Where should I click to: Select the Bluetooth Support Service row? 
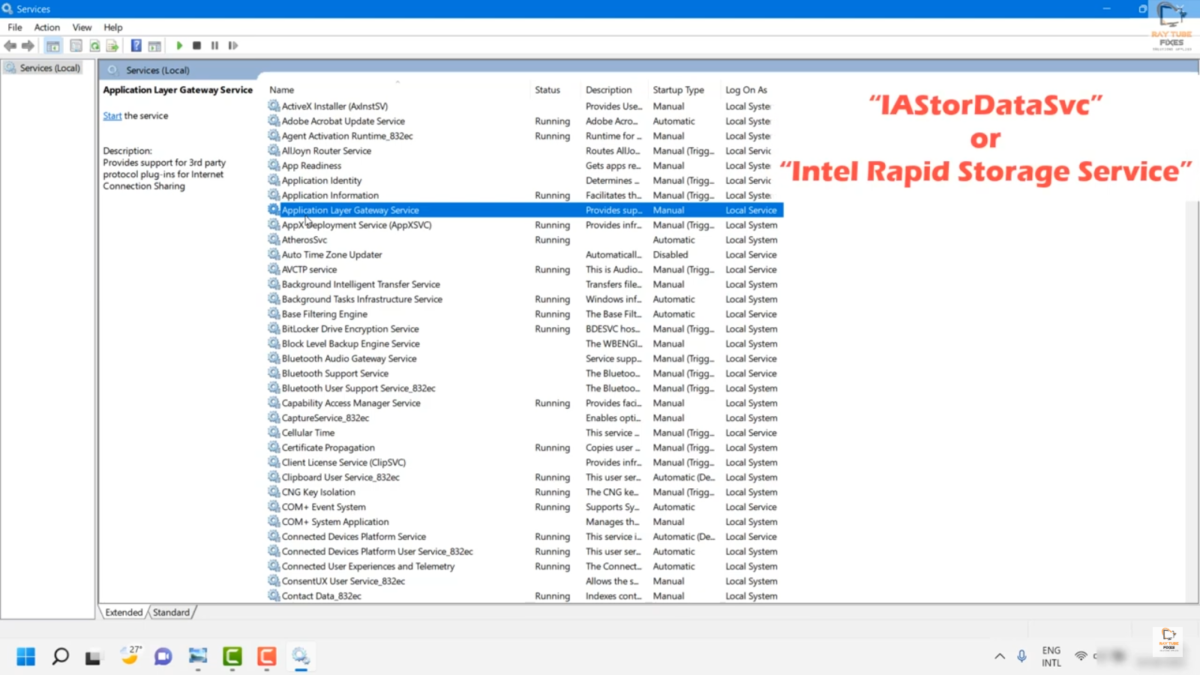click(x=334, y=373)
